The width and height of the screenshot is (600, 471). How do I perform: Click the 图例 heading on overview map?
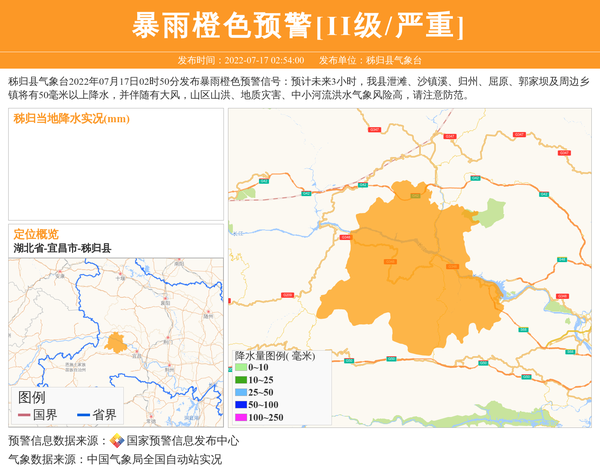coord(32,397)
